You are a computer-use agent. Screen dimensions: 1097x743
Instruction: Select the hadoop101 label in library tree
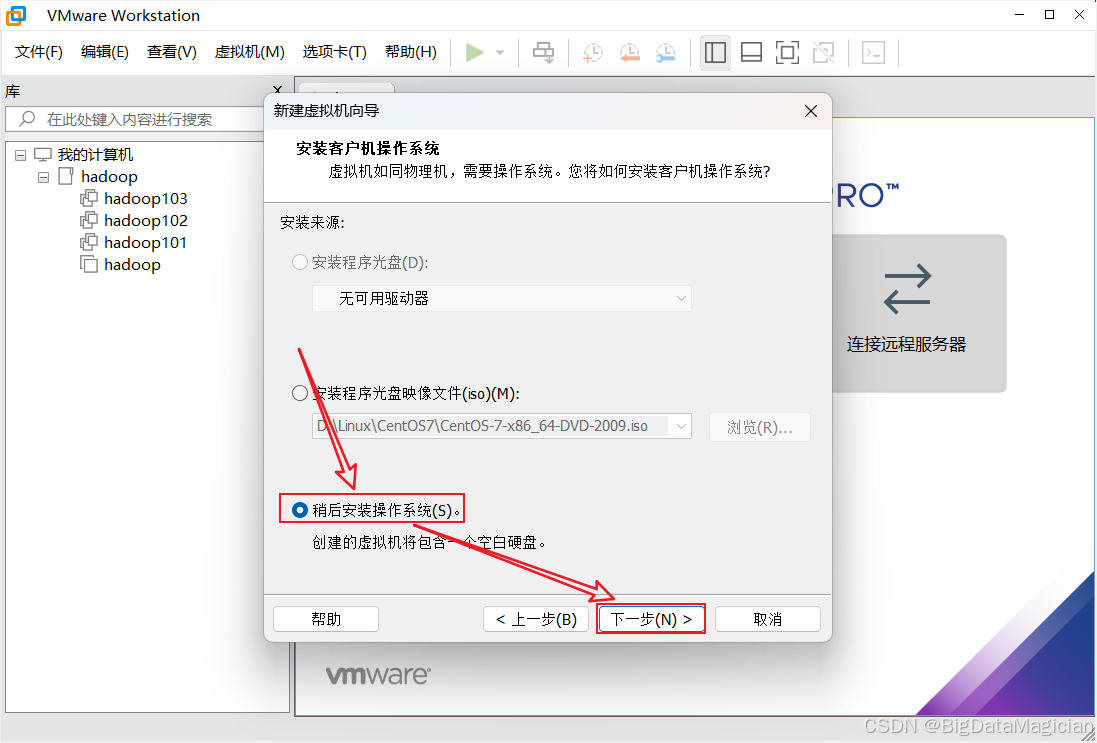click(x=146, y=243)
